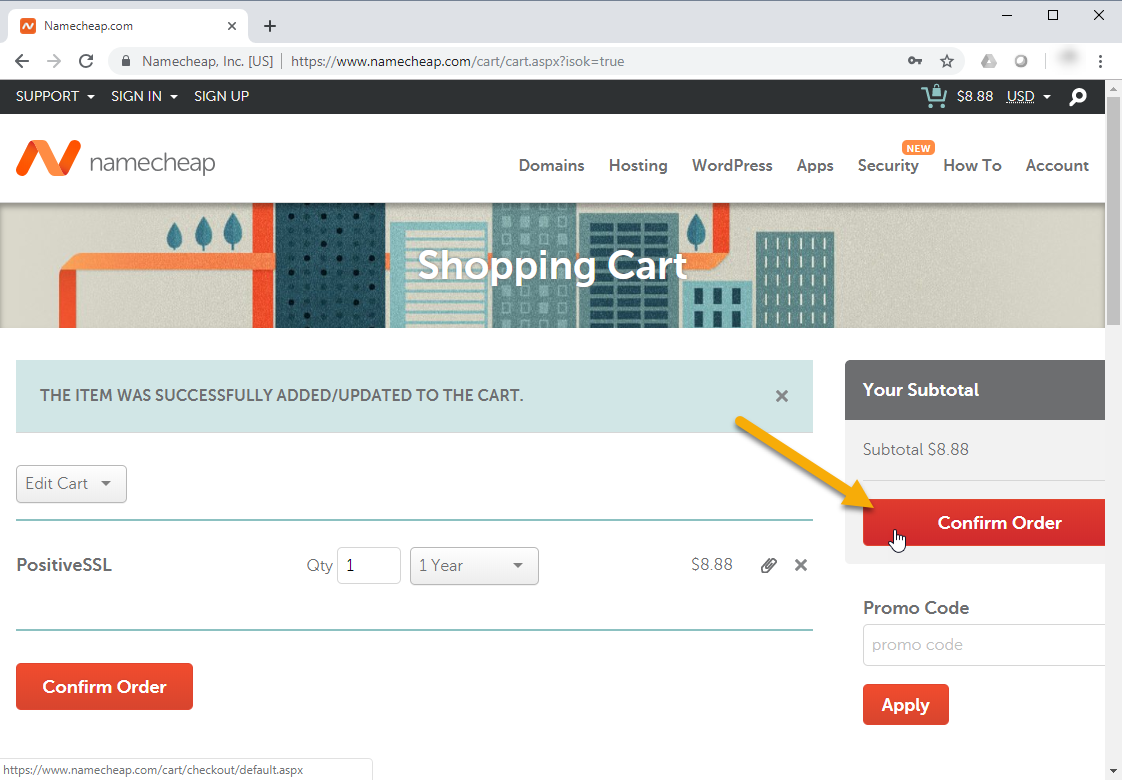1122x780 pixels.
Task: Click the browser back arrow
Action: (x=22, y=62)
